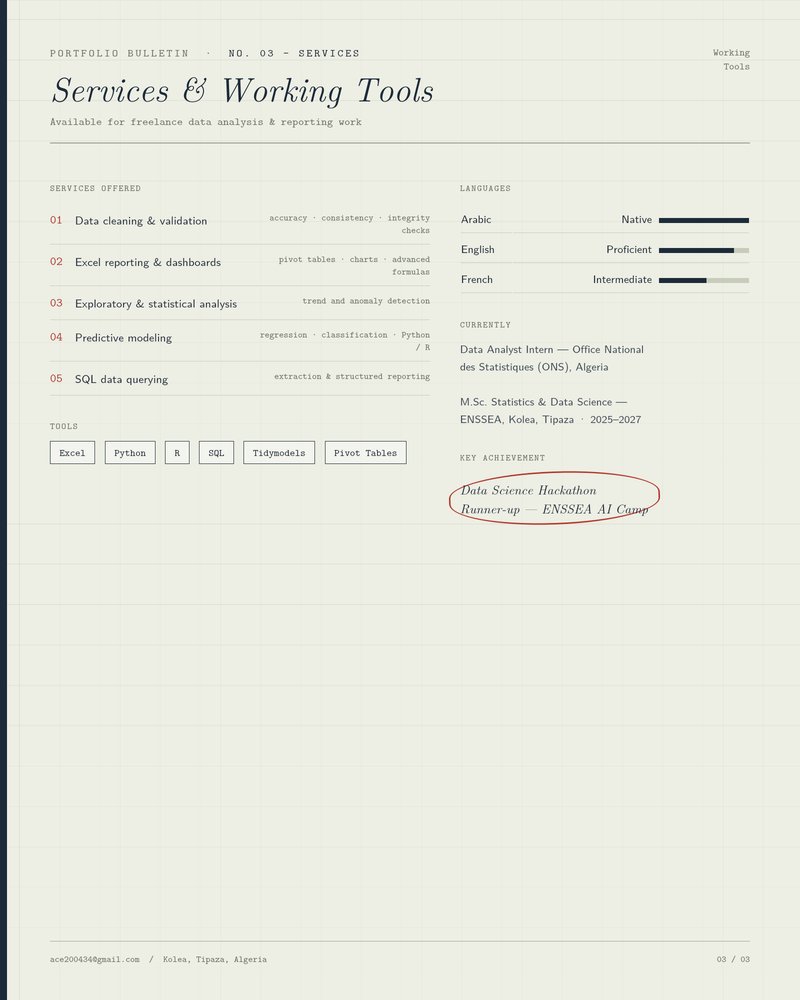Image resolution: width=800 pixels, height=1000 pixels.
Task: Click the Excel tool tag
Action: tap(72, 453)
